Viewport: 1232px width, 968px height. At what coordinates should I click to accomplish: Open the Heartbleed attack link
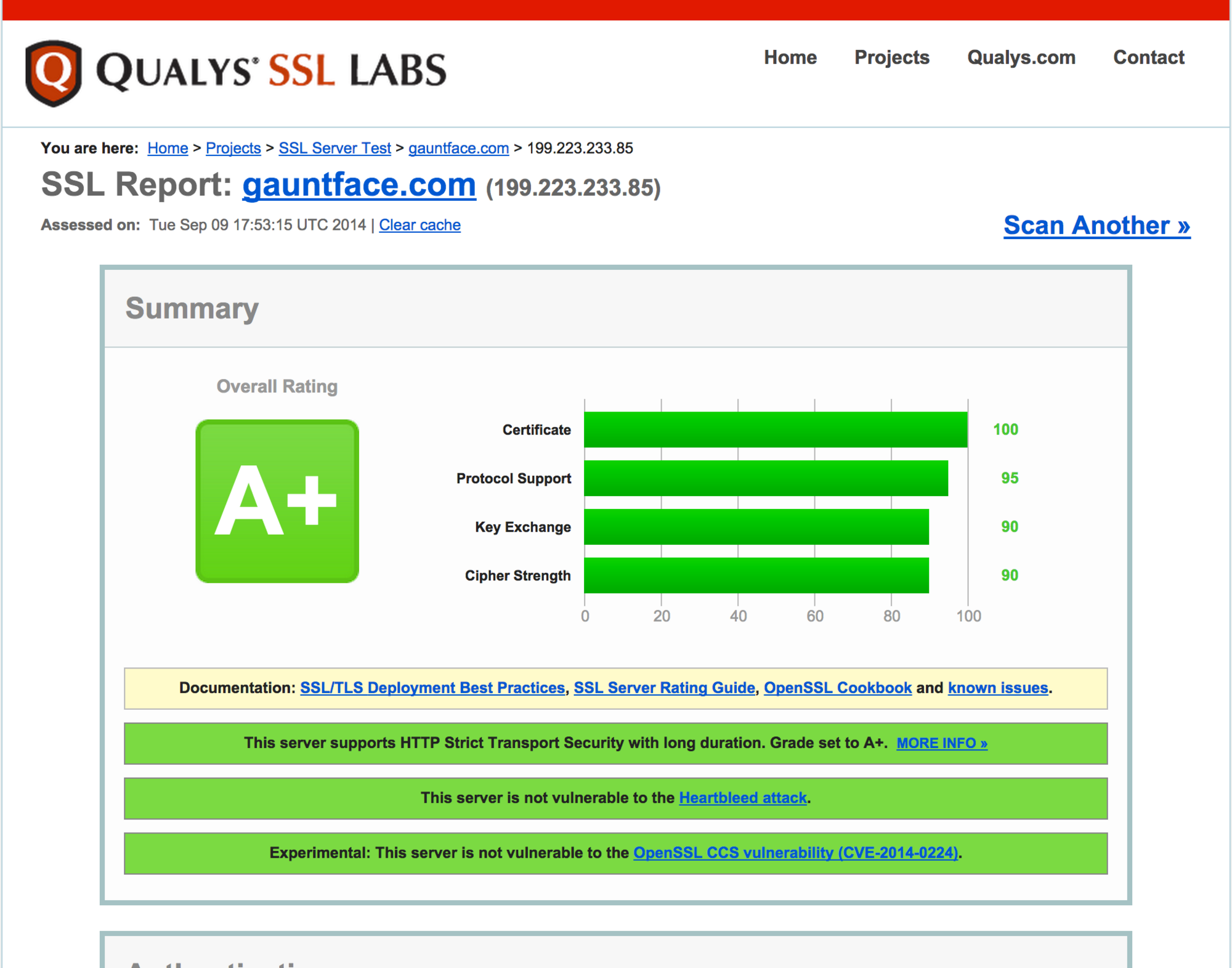tap(743, 798)
